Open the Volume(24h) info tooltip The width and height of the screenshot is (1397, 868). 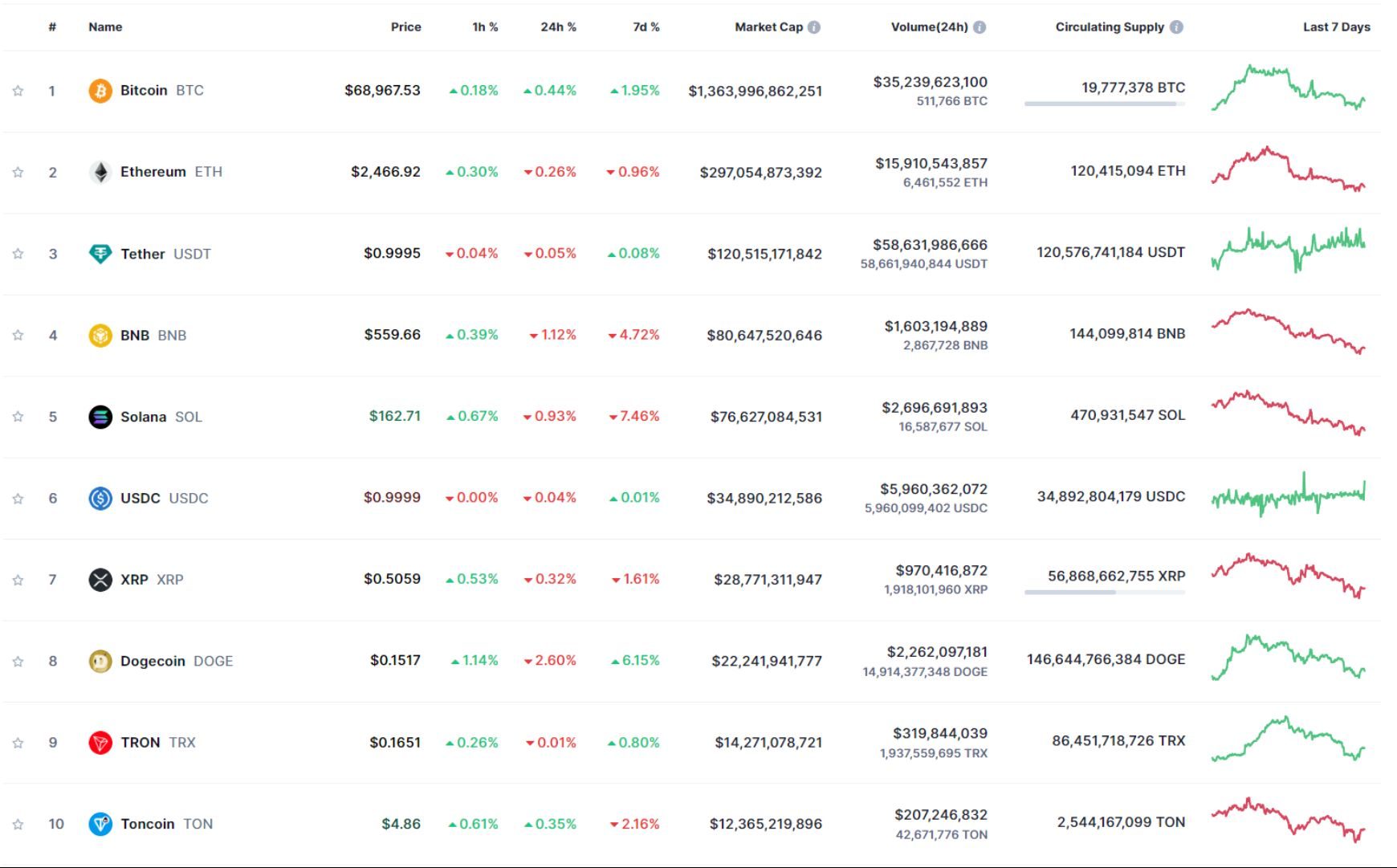[x=979, y=26]
